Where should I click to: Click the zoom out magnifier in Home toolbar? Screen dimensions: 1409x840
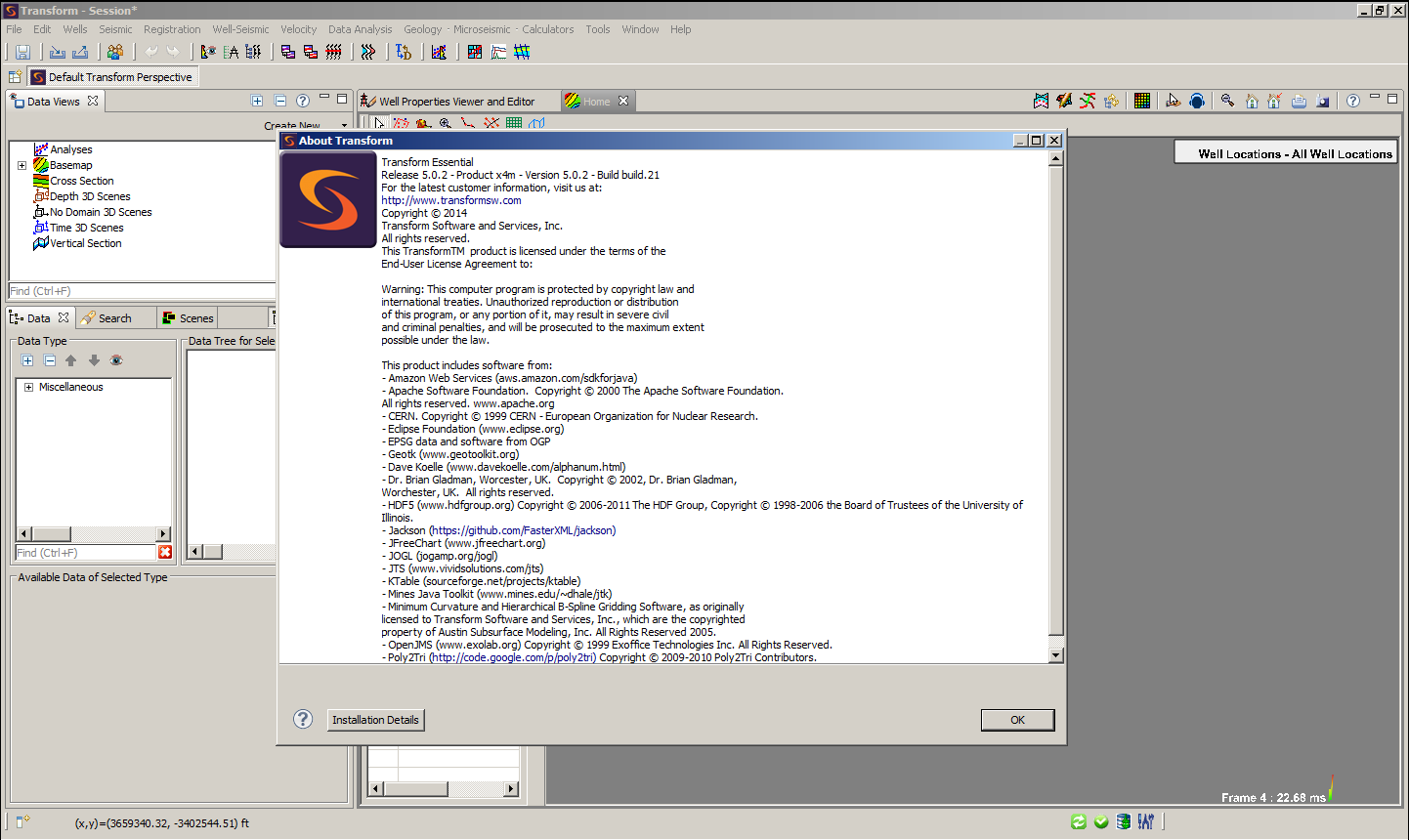[x=1228, y=101]
